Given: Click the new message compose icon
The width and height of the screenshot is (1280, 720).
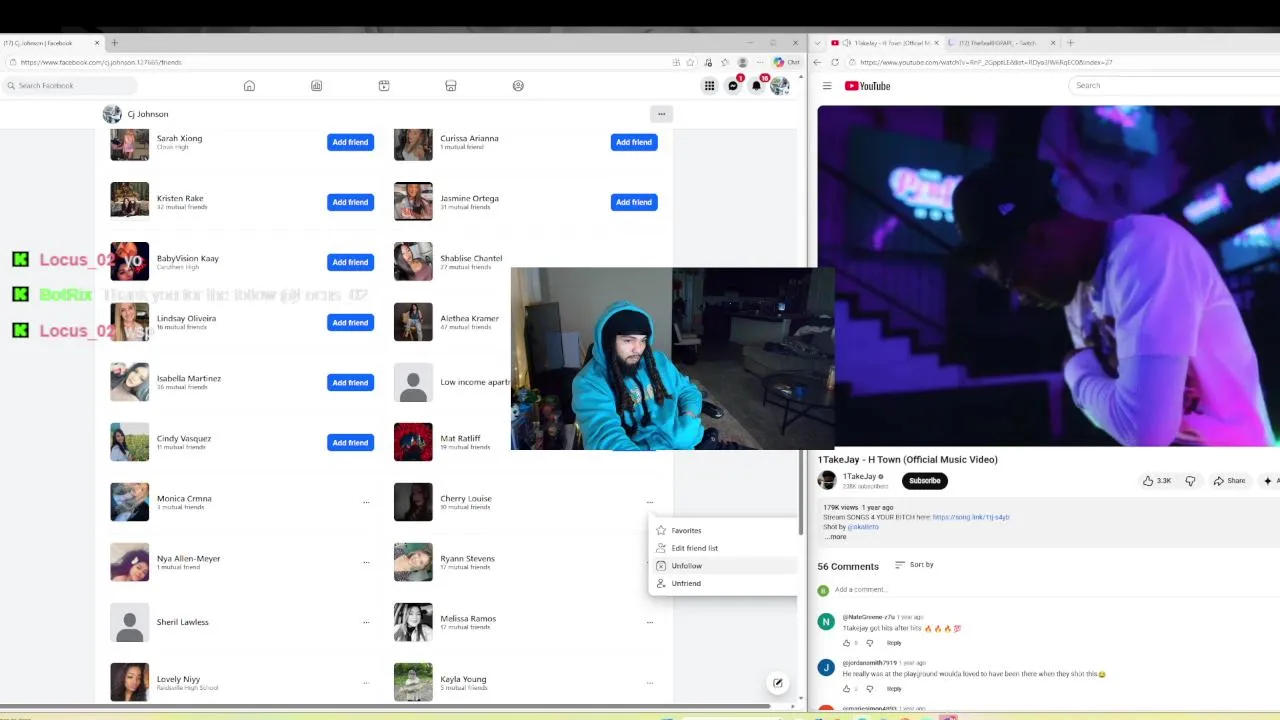Looking at the screenshot, I should pos(777,683).
